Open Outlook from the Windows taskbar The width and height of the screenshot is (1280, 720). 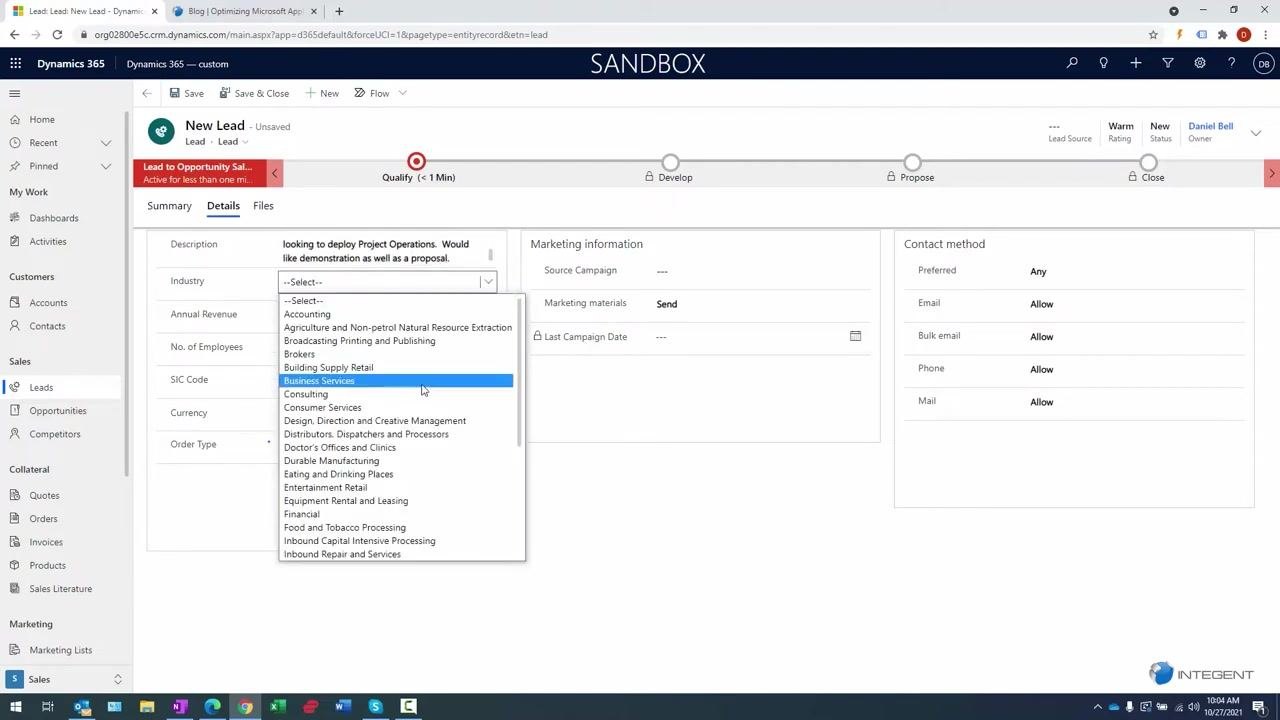click(x=82, y=707)
